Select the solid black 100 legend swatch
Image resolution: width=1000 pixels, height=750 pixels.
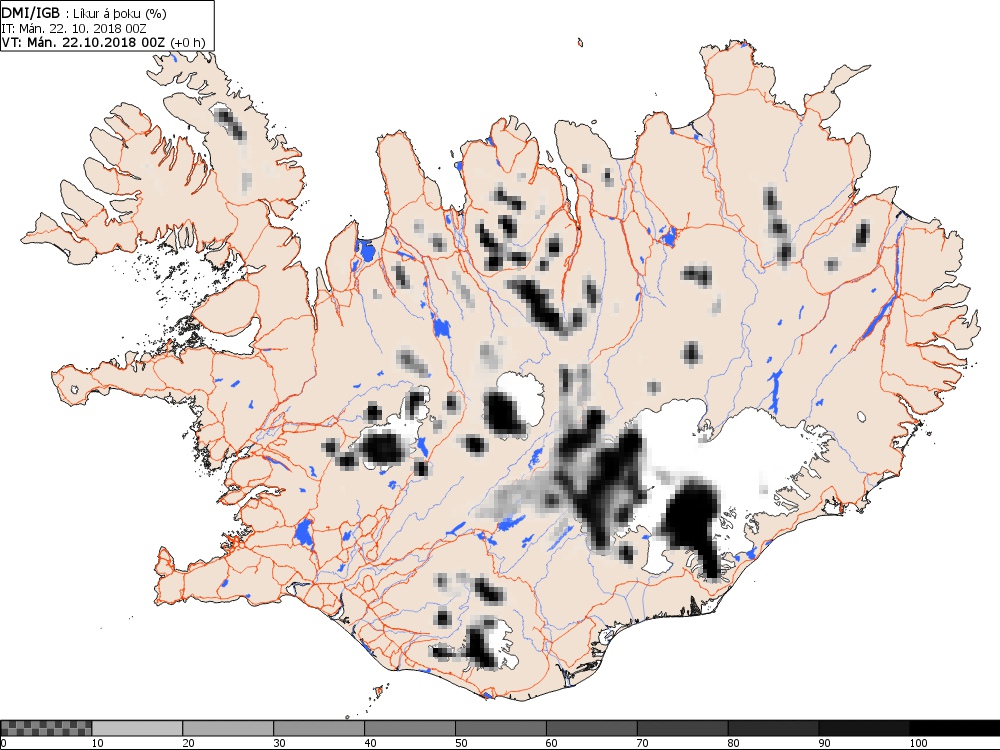coord(955,728)
